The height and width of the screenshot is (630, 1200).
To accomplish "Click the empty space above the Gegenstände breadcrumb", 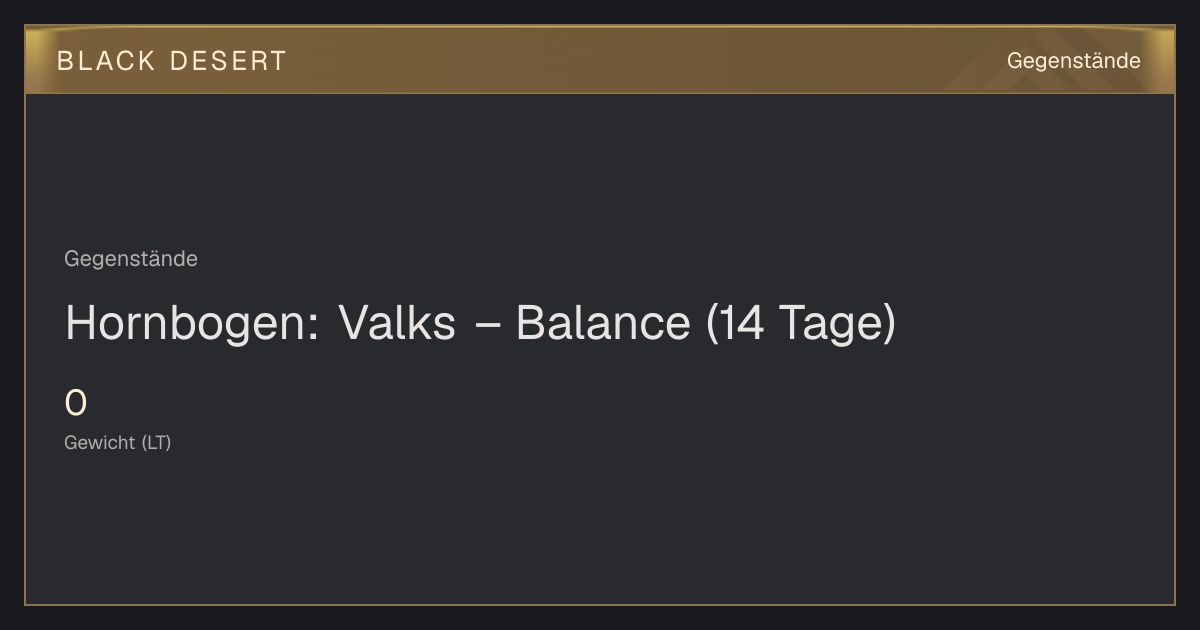I will (x=600, y=170).
